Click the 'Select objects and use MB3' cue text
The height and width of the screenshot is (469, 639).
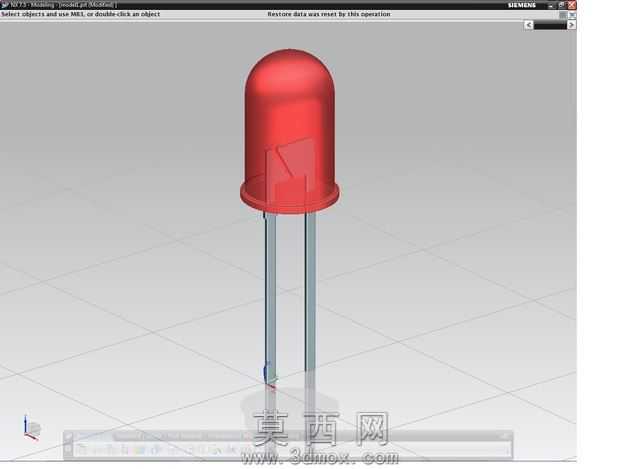click(81, 14)
